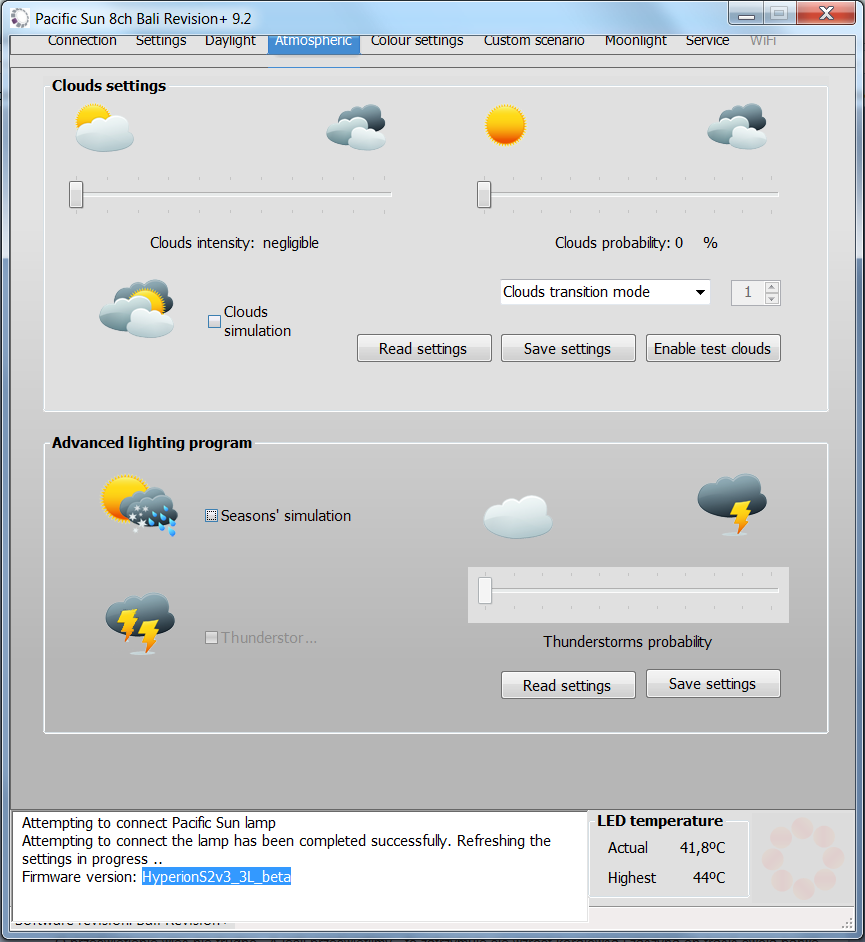Screen dimensions: 865x942
Task: Enable the Clouds simulation checkbox
Action: [214, 322]
